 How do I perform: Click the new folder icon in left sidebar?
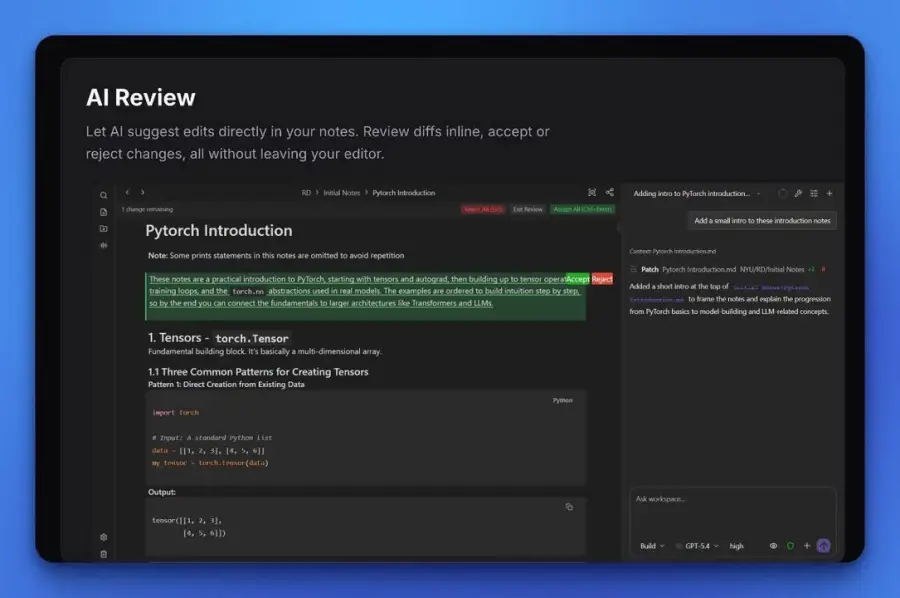tap(103, 228)
